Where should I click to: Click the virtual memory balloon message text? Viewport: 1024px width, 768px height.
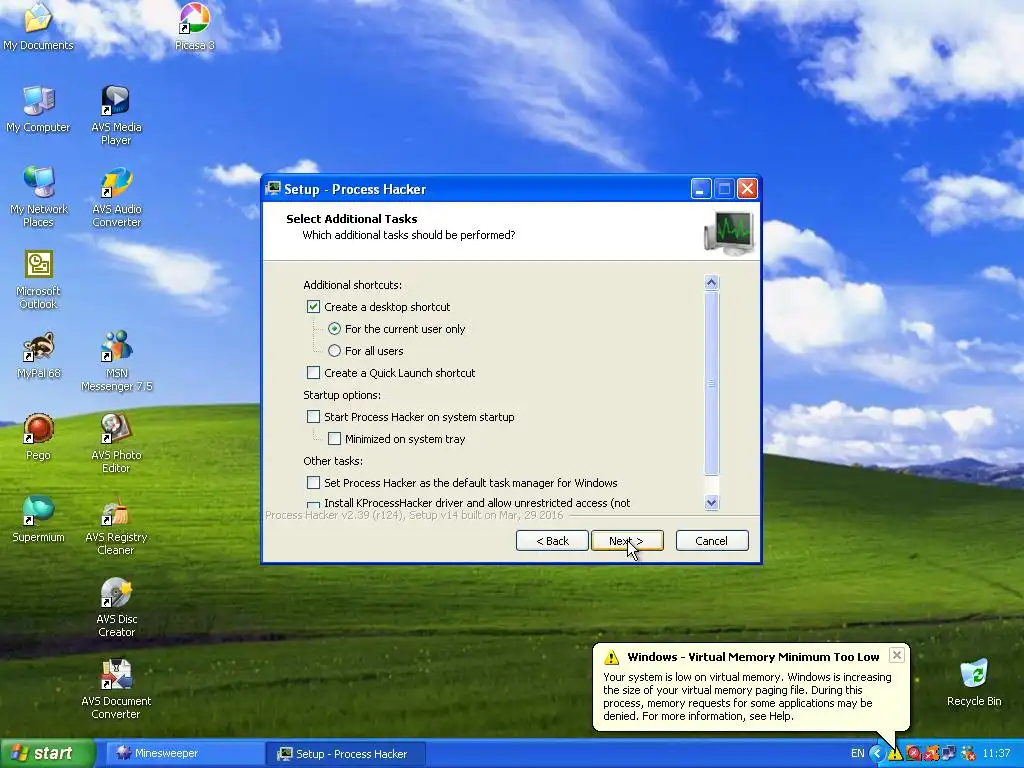[747, 696]
